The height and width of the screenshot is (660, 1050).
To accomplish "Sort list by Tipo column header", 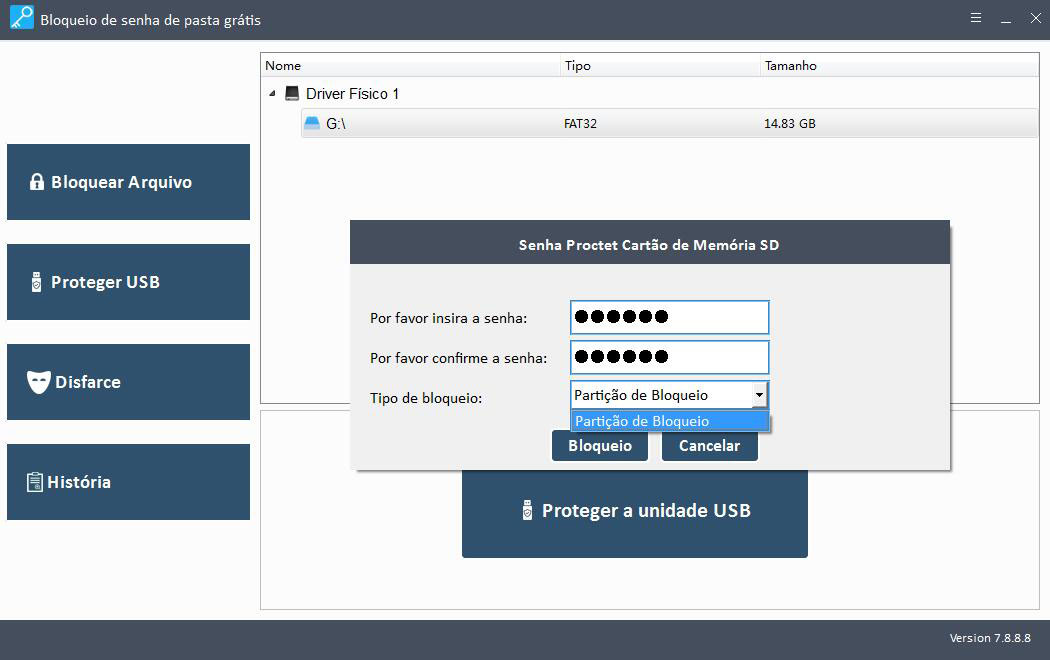I will point(577,66).
